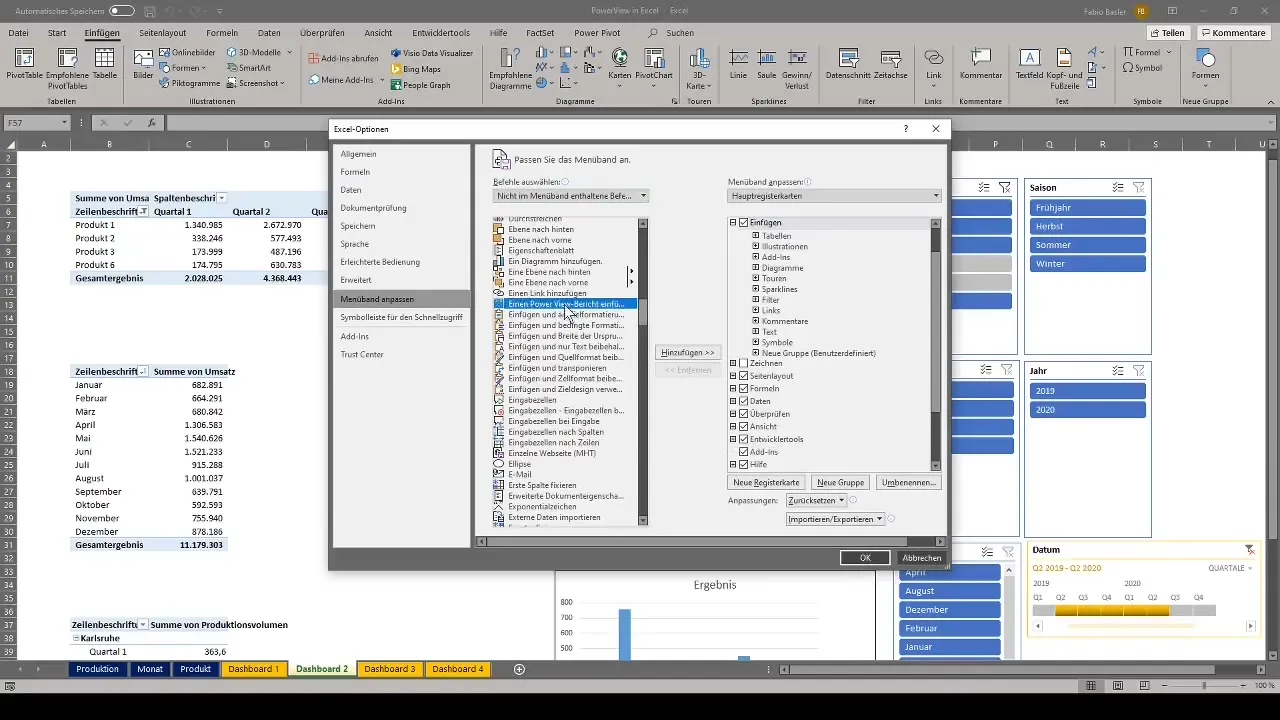The height and width of the screenshot is (720, 1280).
Task: Click Add-Ins abrufen in the ribbon
Action: (x=343, y=59)
